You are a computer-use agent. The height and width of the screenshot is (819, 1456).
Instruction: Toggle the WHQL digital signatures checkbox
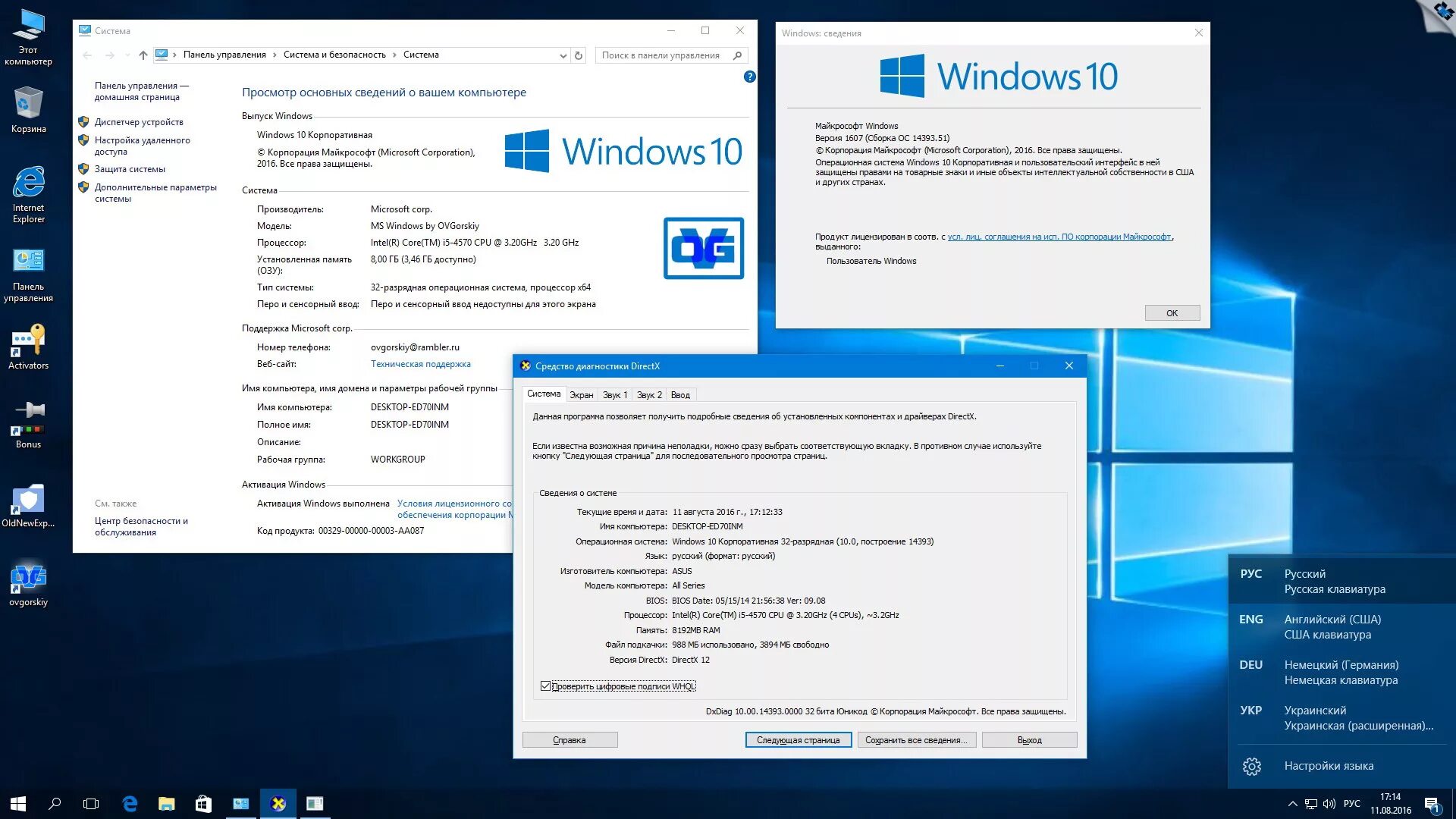(x=545, y=686)
